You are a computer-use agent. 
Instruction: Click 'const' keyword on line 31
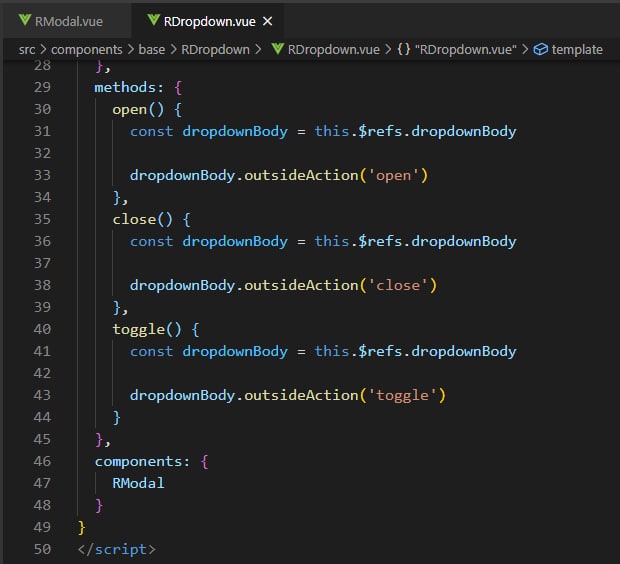151,131
